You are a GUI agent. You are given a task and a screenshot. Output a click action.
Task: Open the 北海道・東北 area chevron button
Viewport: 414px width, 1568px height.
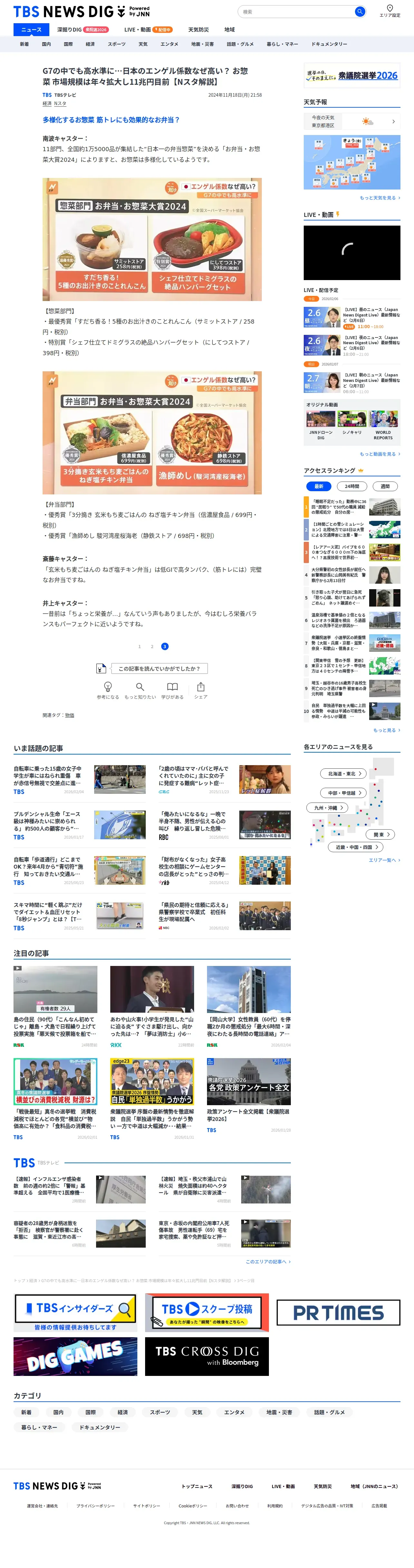click(x=344, y=774)
